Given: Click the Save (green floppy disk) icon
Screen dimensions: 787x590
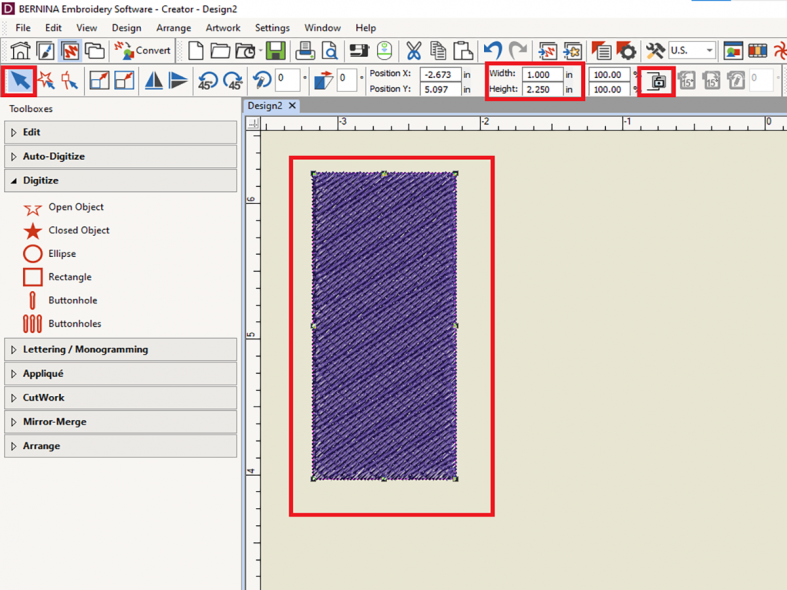Looking at the screenshot, I should [x=275, y=50].
